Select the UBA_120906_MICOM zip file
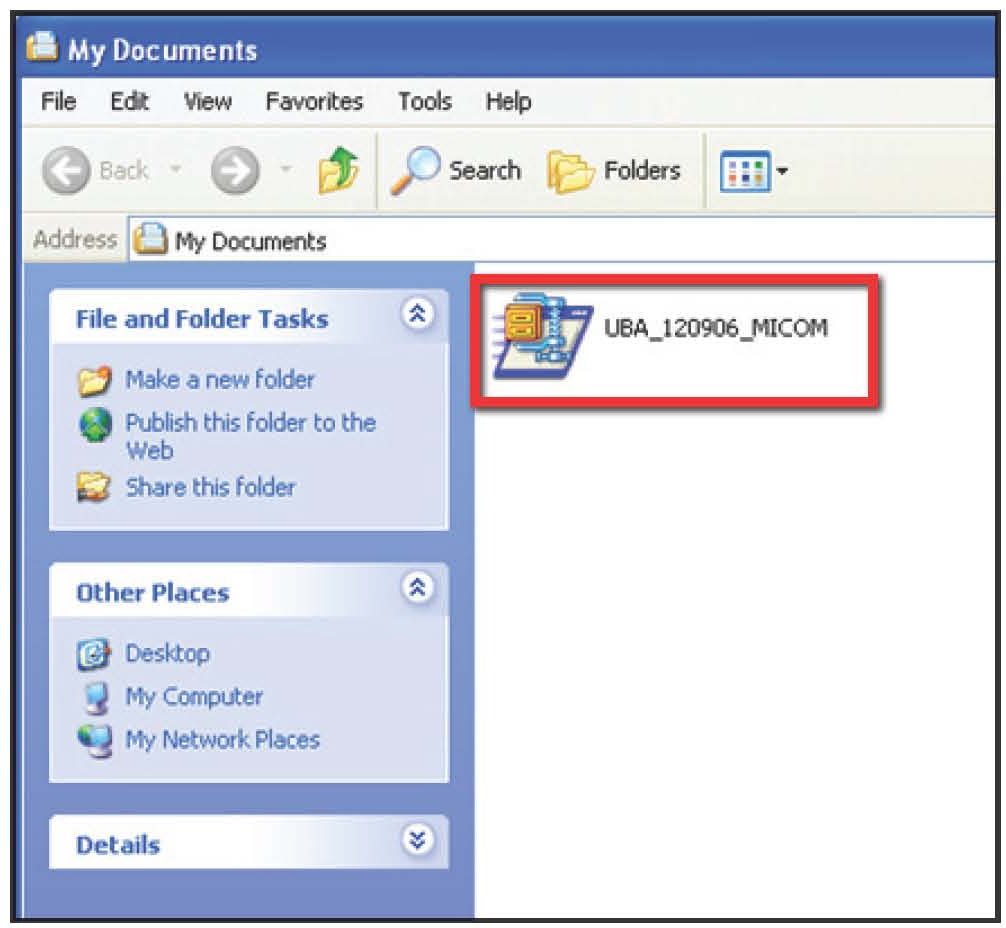Screen dimensions: 1006x928 (661, 334)
